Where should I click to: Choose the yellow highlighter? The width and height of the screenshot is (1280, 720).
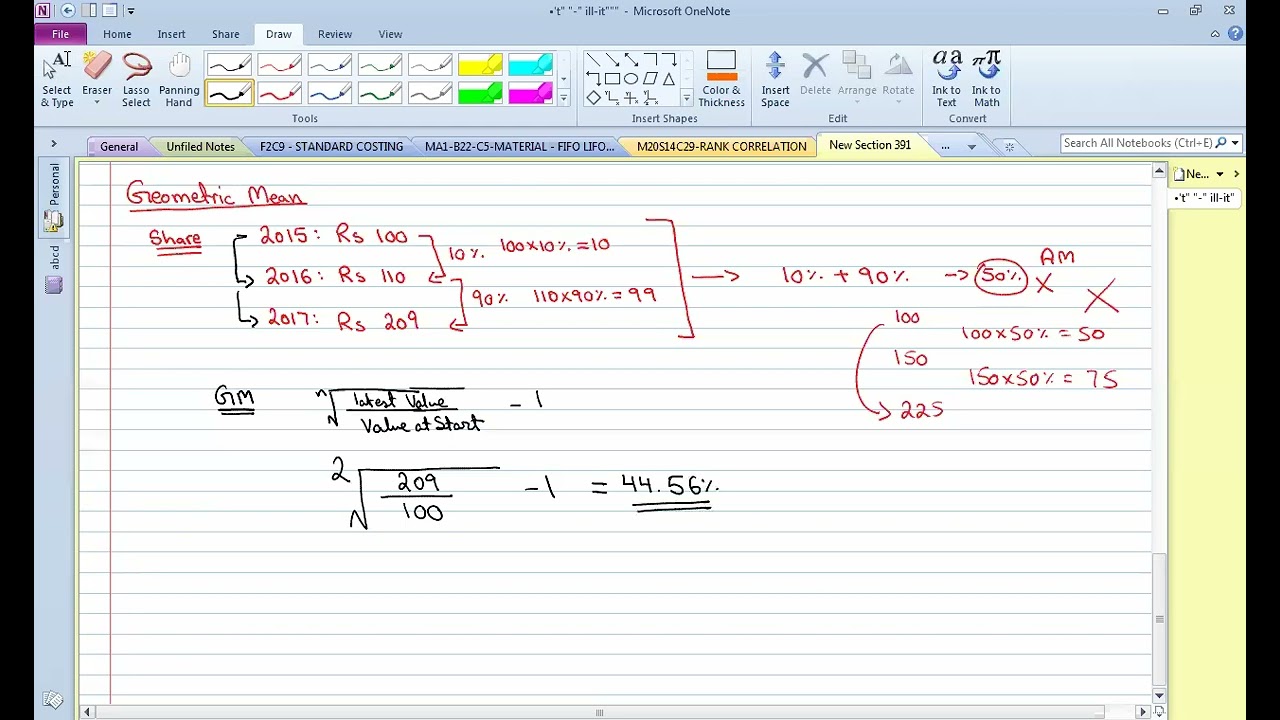(480, 66)
